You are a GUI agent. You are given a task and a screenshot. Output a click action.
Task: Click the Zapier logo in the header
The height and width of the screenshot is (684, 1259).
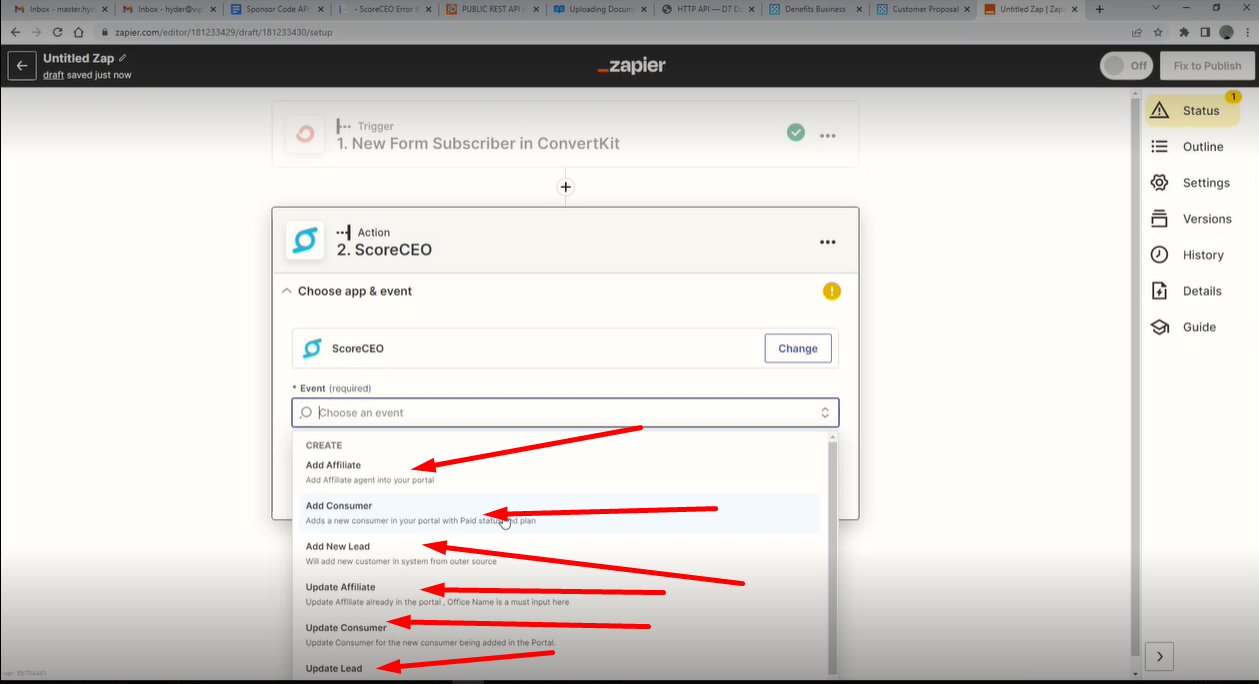[631, 66]
